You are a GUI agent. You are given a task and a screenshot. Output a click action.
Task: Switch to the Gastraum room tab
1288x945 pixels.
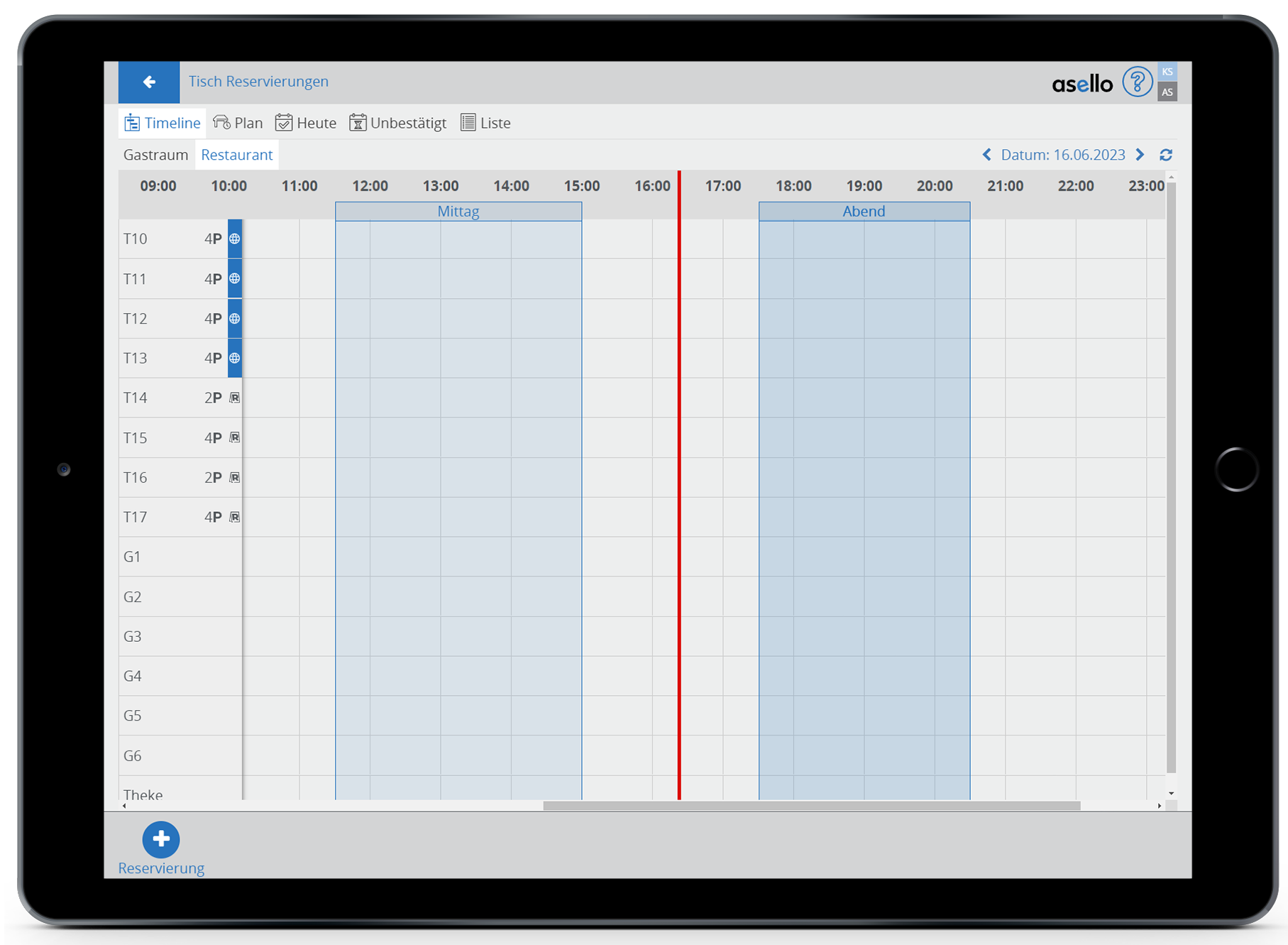pyautogui.click(x=155, y=155)
